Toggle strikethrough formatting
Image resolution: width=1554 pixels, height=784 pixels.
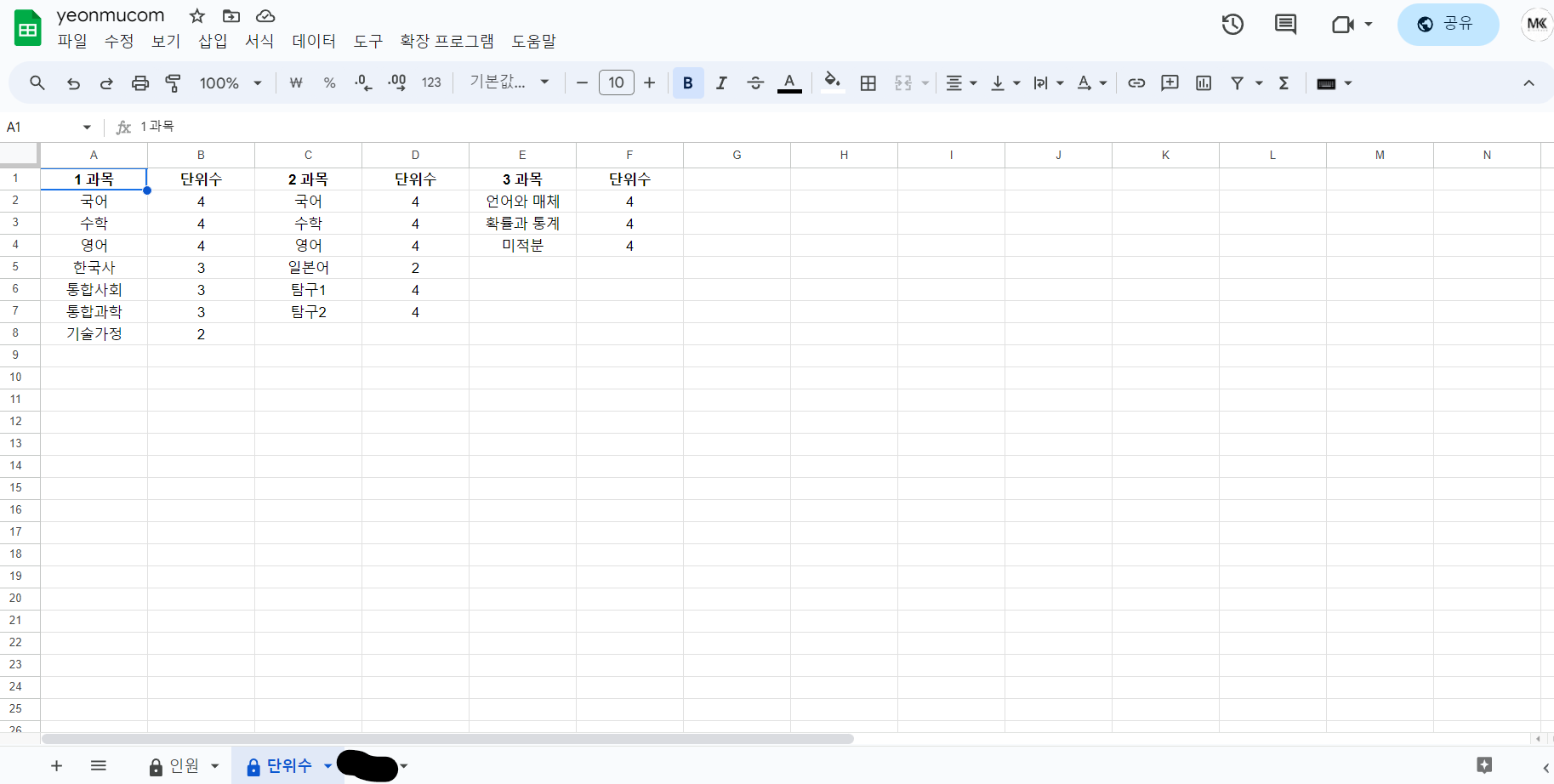755,82
